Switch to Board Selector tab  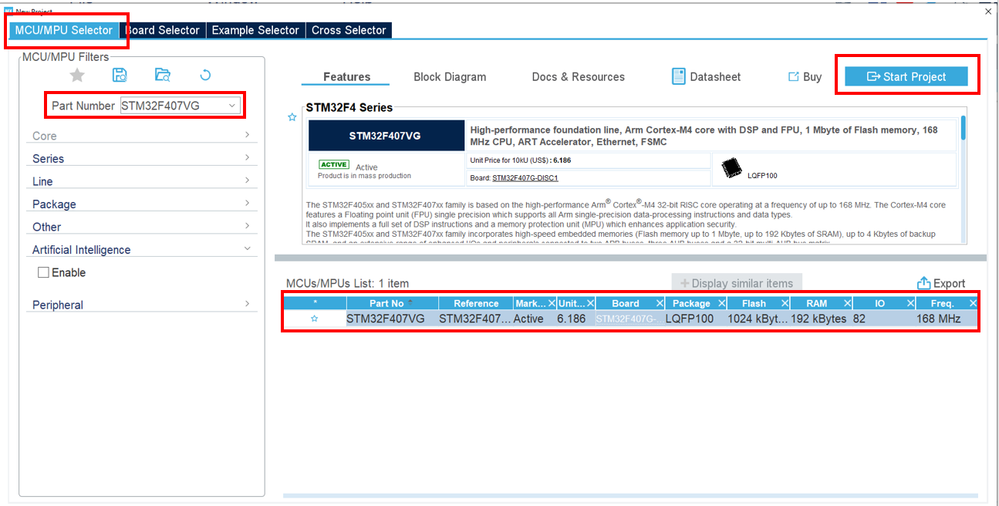[162, 30]
